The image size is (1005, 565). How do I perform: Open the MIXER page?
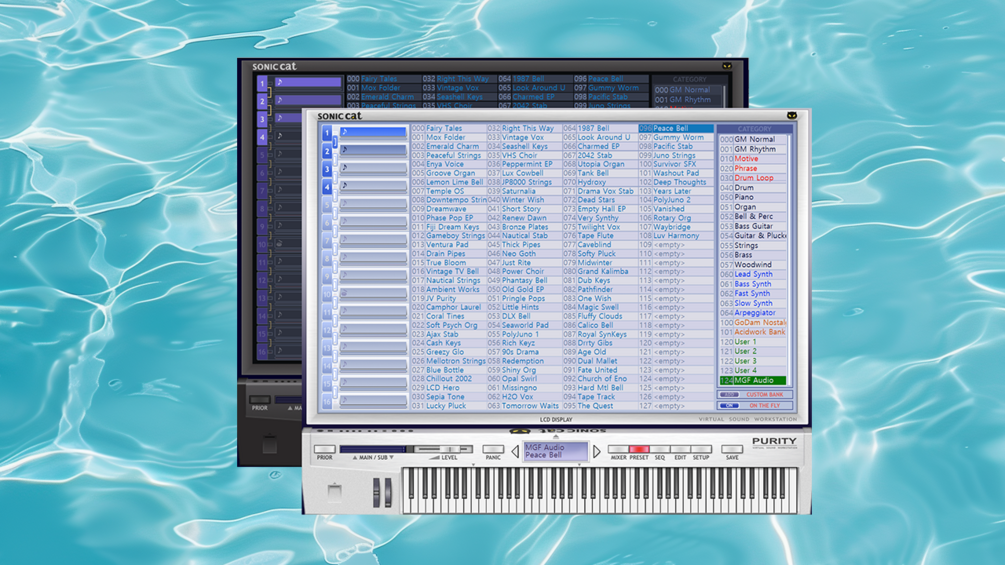pos(619,449)
